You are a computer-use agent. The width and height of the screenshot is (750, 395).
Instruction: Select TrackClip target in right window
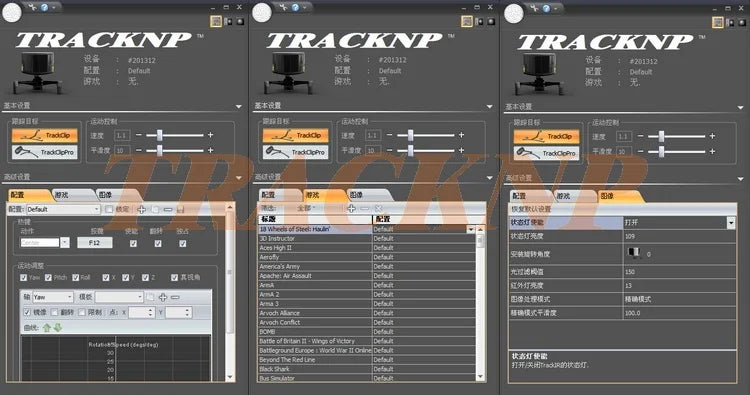tap(546, 136)
